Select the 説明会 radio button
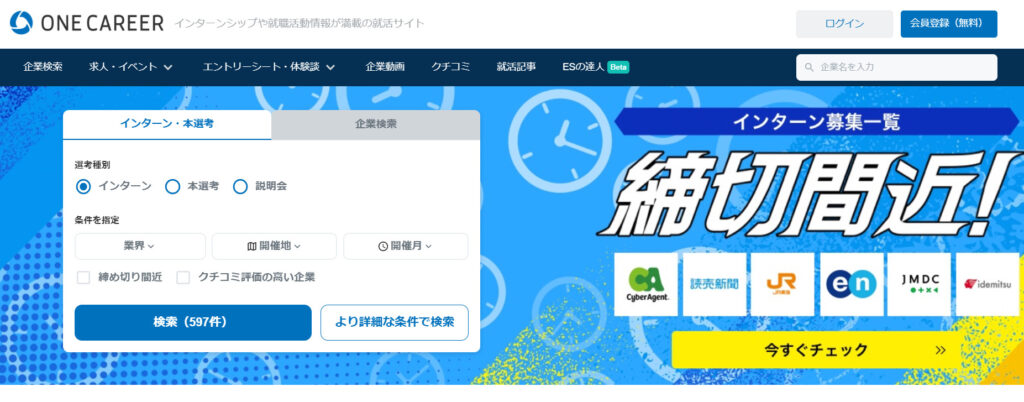Viewport: 1024px width, 402px height. [240, 187]
